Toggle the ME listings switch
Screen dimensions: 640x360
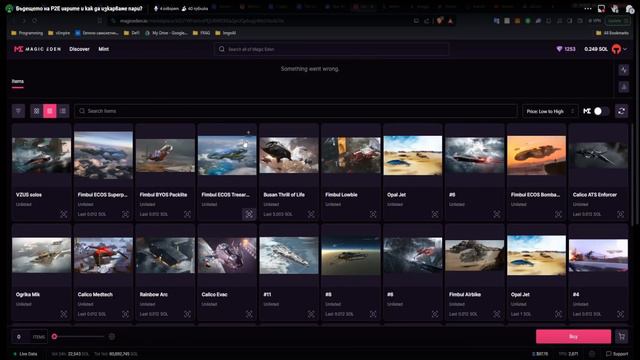coord(601,111)
